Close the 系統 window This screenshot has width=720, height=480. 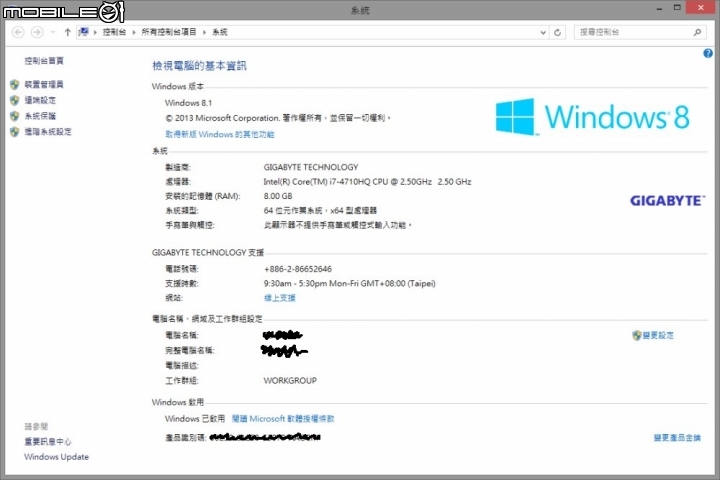point(701,7)
